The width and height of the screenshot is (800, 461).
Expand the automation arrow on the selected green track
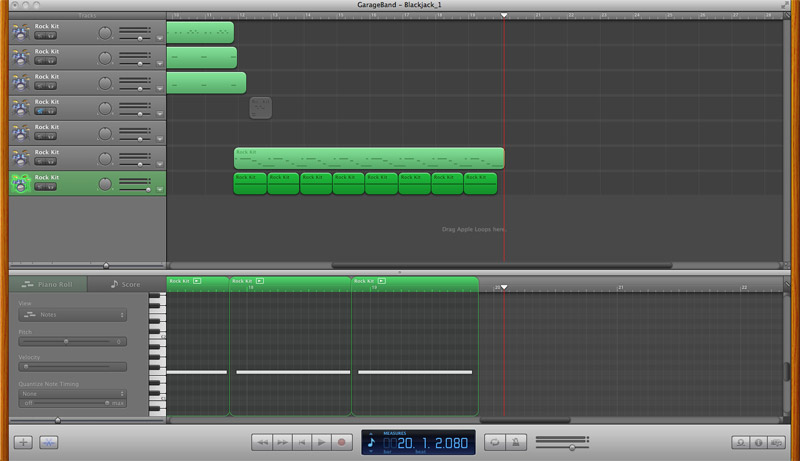tap(160, 189)
